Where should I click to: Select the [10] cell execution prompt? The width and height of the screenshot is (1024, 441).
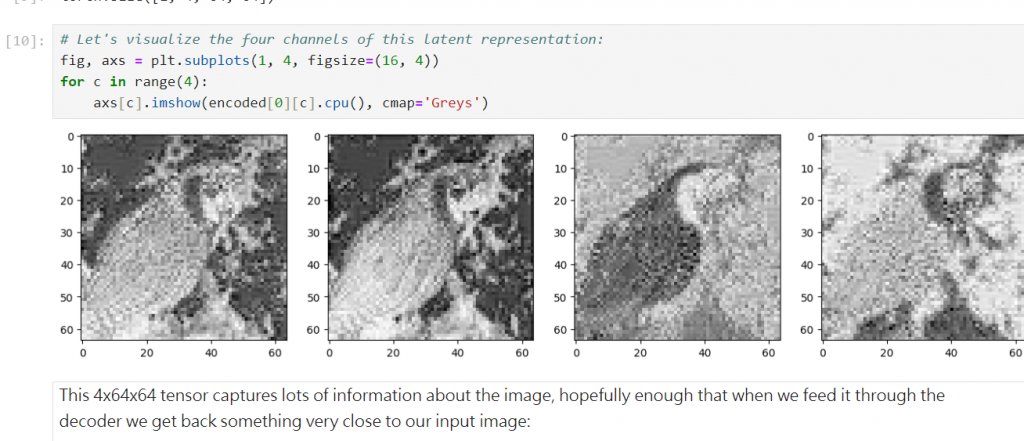[25, 41]
